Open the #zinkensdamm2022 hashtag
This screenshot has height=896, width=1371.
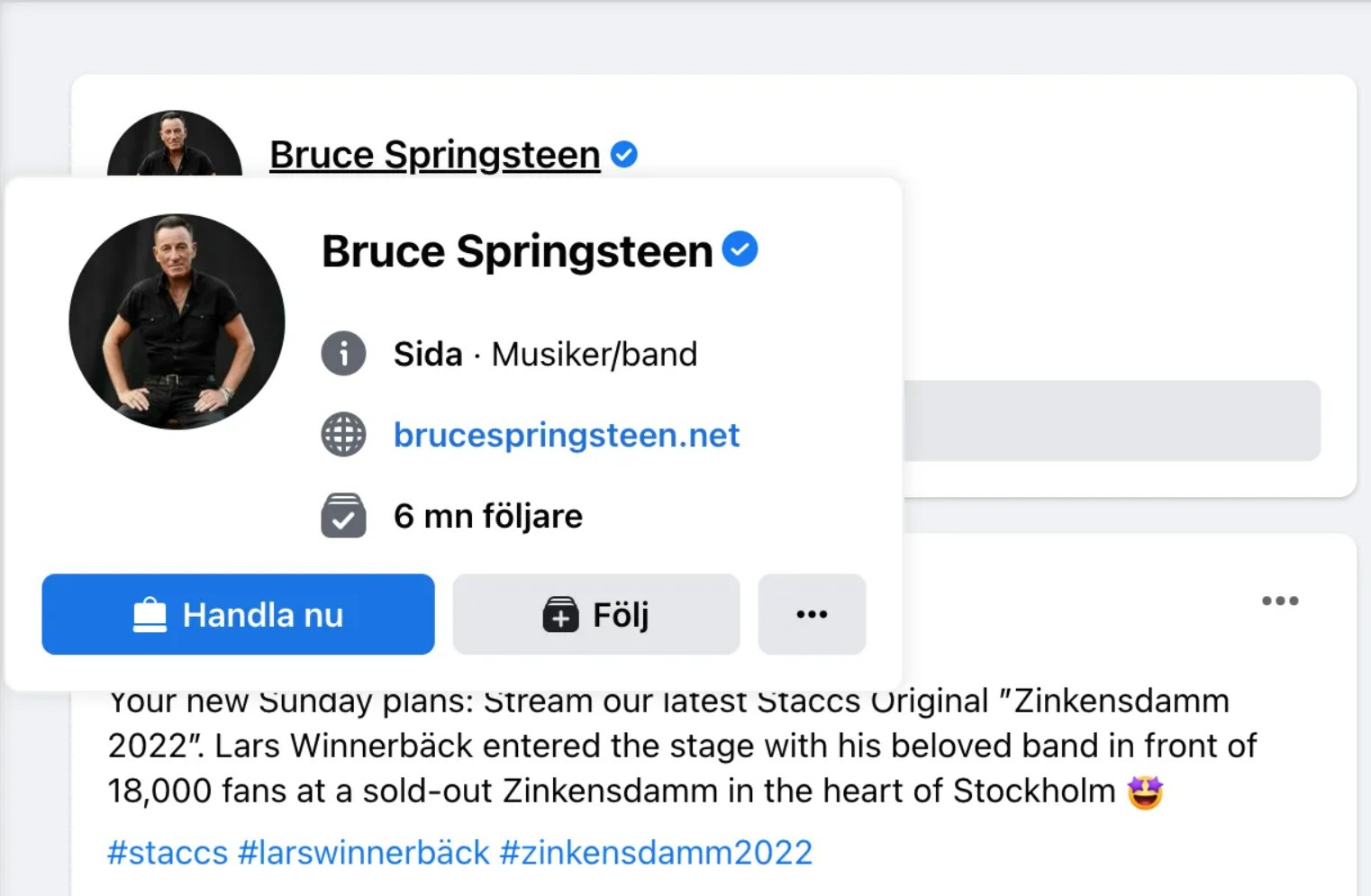(x=656, y=852)
